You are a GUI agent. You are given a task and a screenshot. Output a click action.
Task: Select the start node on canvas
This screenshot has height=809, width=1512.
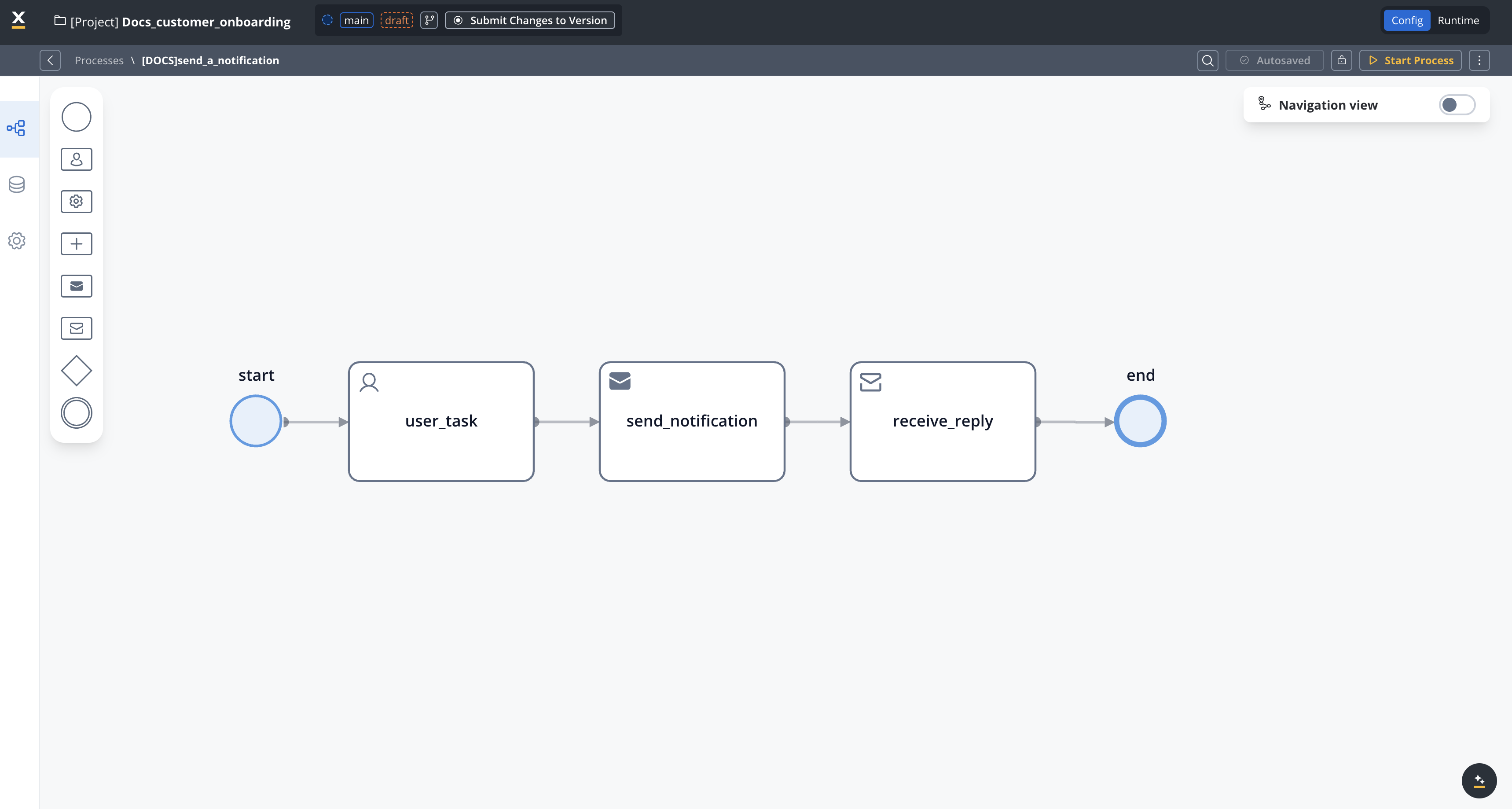[x=256, y=421]
